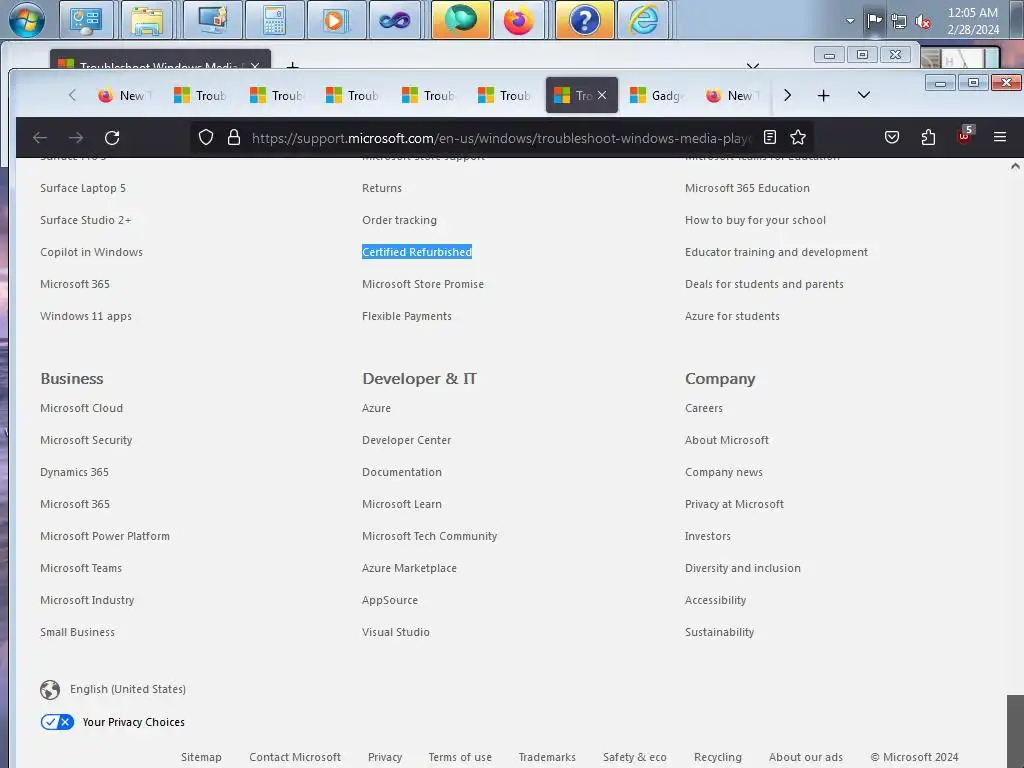Switch to the Gadgets tab
The width and height of the screenshot is (1024, 768).
tap(656, 95)
